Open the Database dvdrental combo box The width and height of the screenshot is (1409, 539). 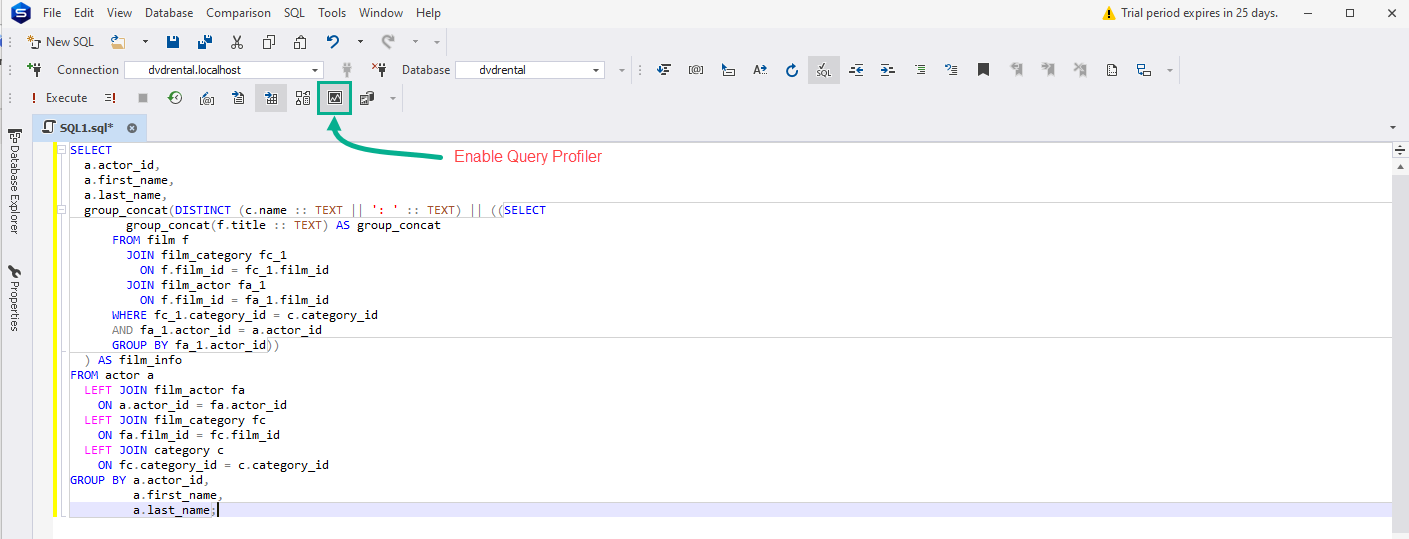pyautogui.click(x=530, y=70)
